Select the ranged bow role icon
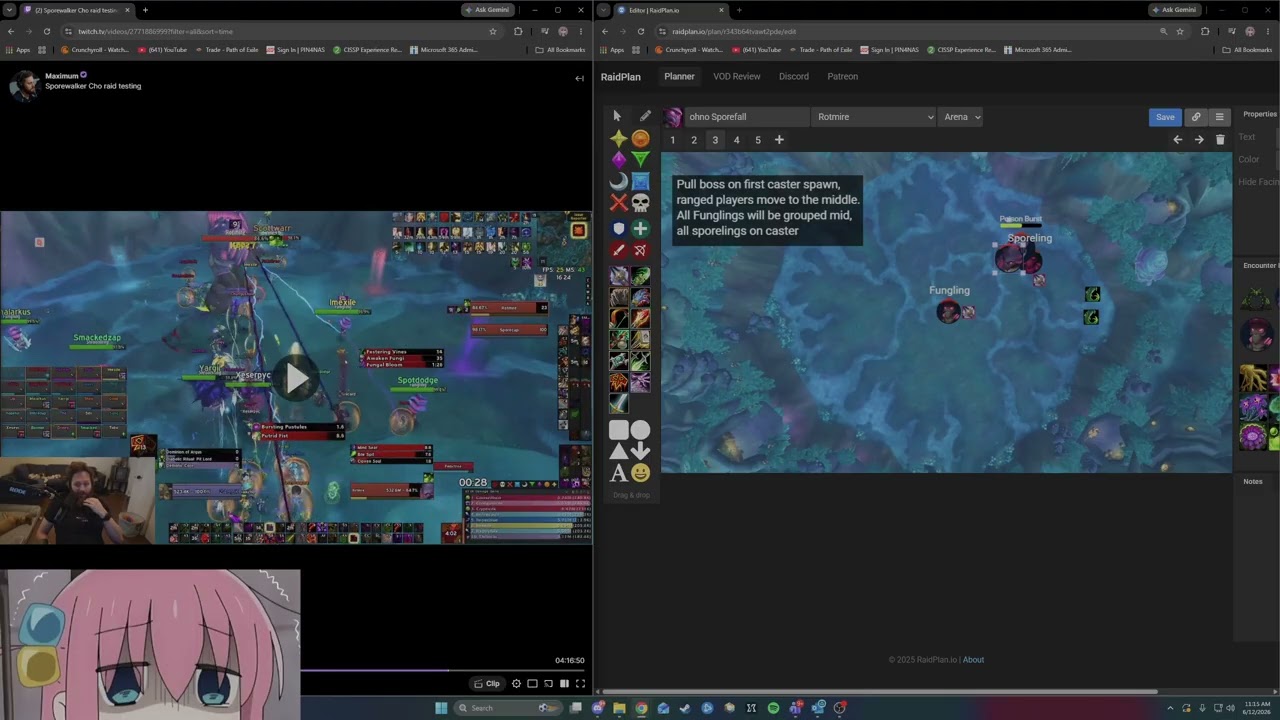Image resolution: width=1280 pixels, height=720 pixels. (641, 250)
